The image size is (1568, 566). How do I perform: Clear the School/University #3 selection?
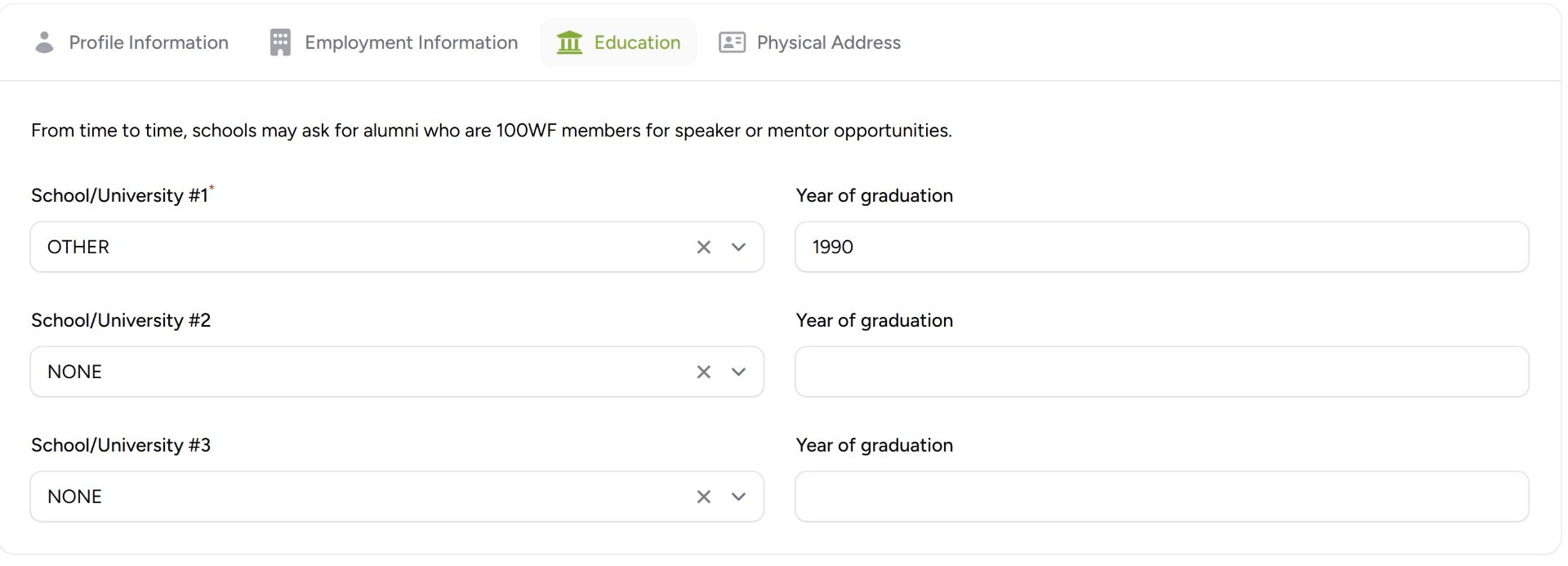pos(703,497)
